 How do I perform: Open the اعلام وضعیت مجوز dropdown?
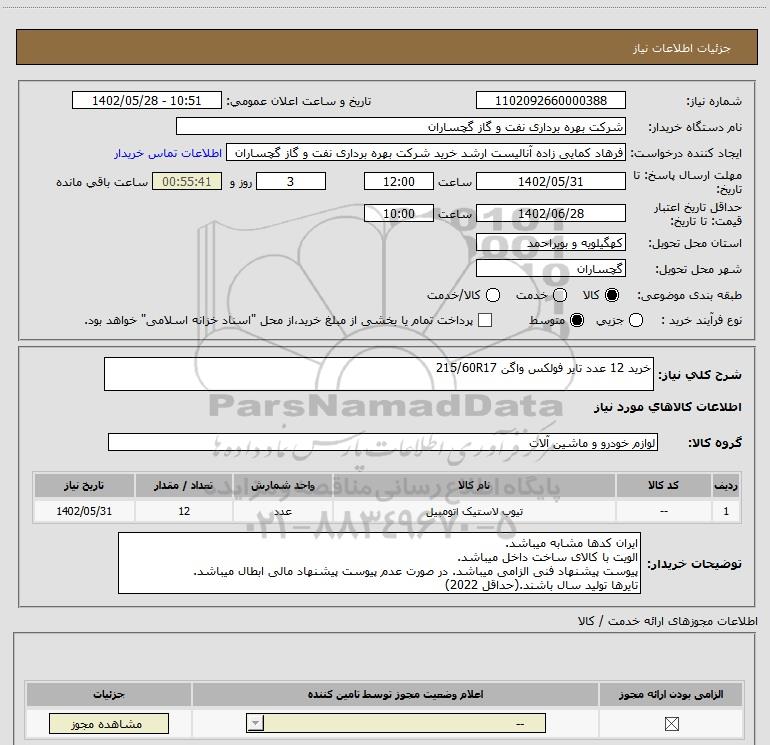396,723
